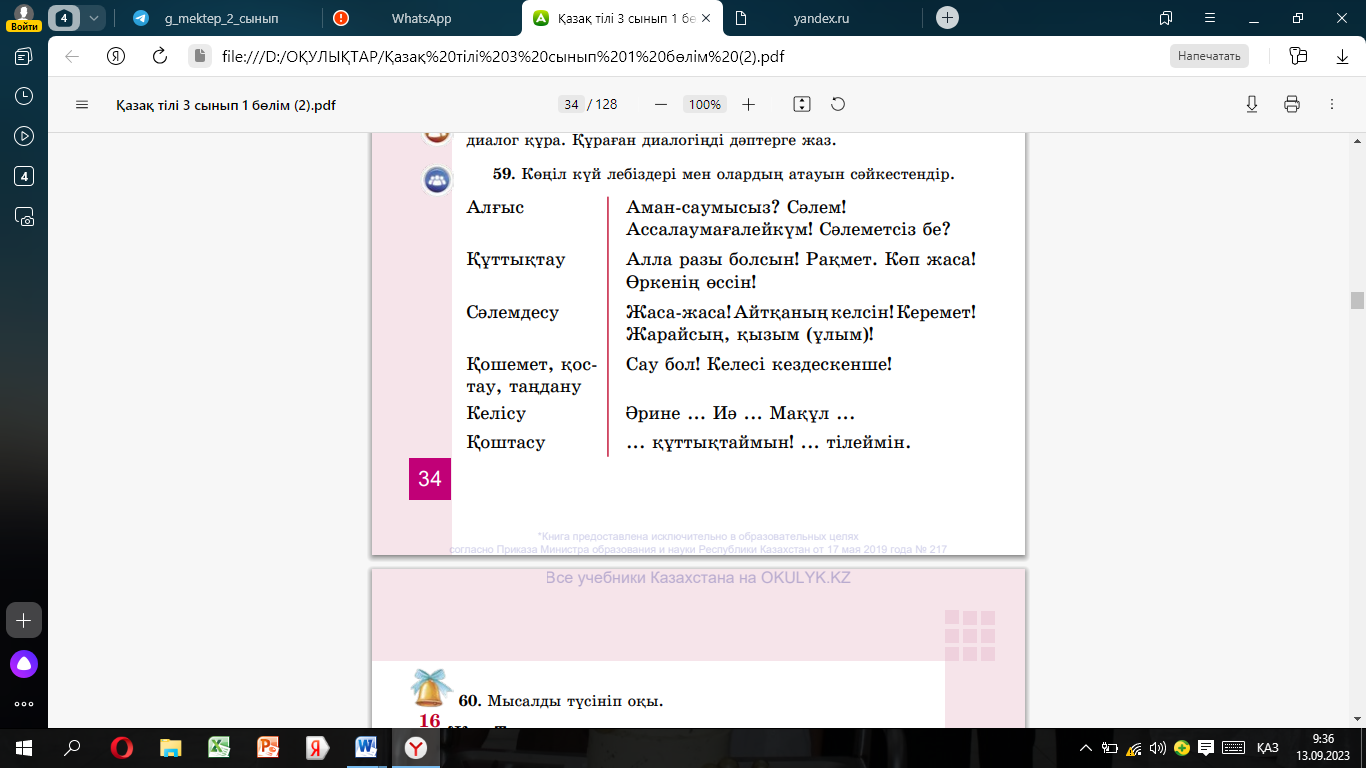Viewport: 1366px width, 768px height.
Task: Open the PDF sidebar hamburger menu
Action: [x=82, y=105]
